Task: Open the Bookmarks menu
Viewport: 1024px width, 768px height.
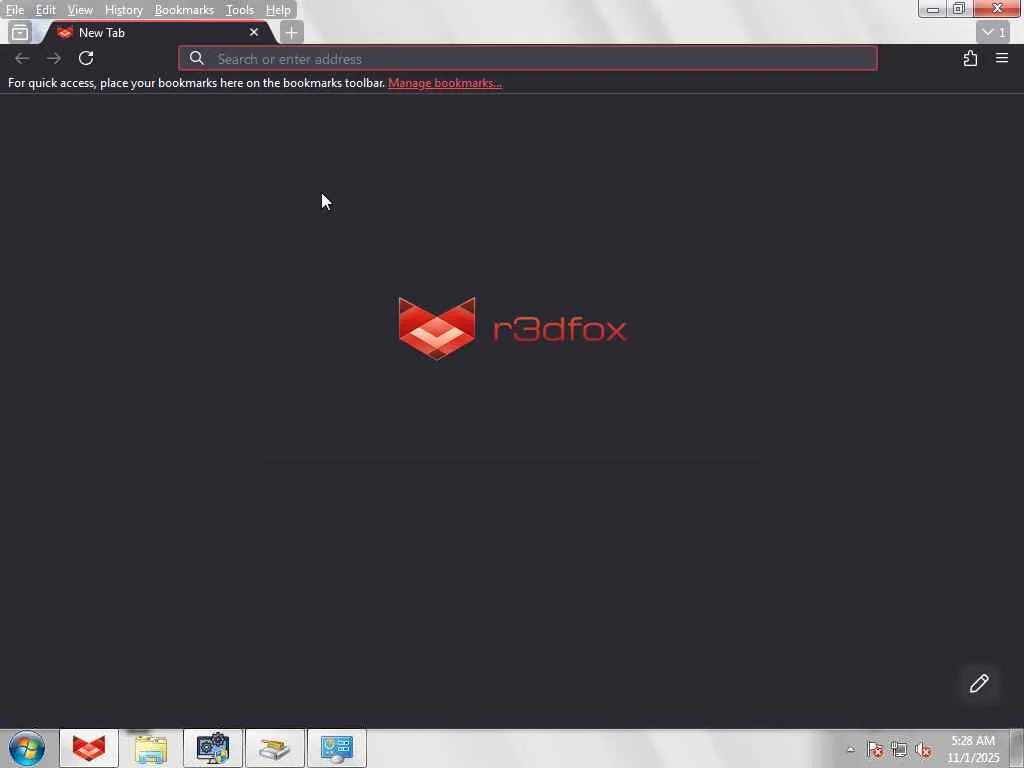Action: tap(184, 10)
